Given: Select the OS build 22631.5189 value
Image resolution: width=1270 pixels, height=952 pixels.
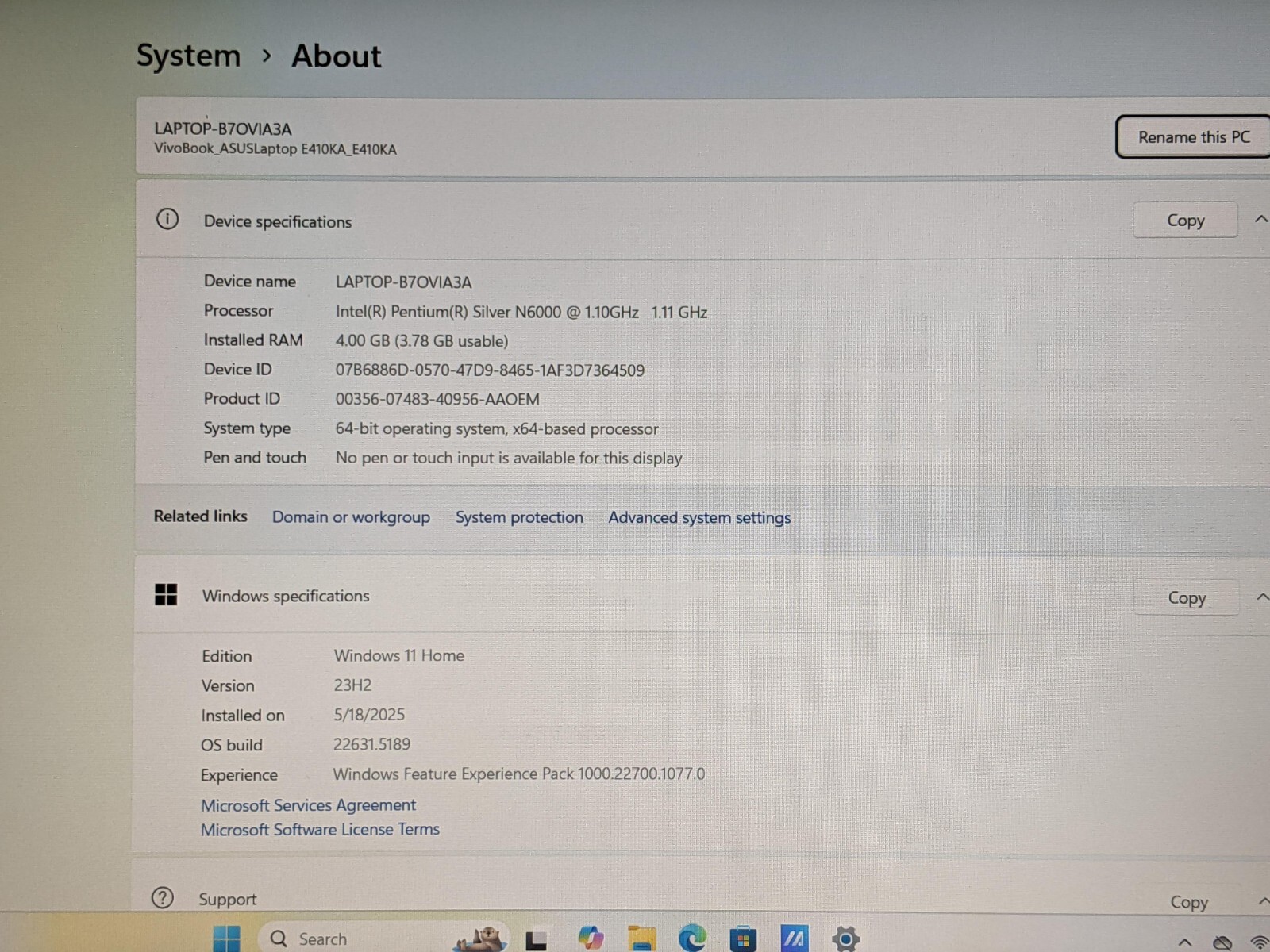Looking at the screenshot, I should point(371,744).
